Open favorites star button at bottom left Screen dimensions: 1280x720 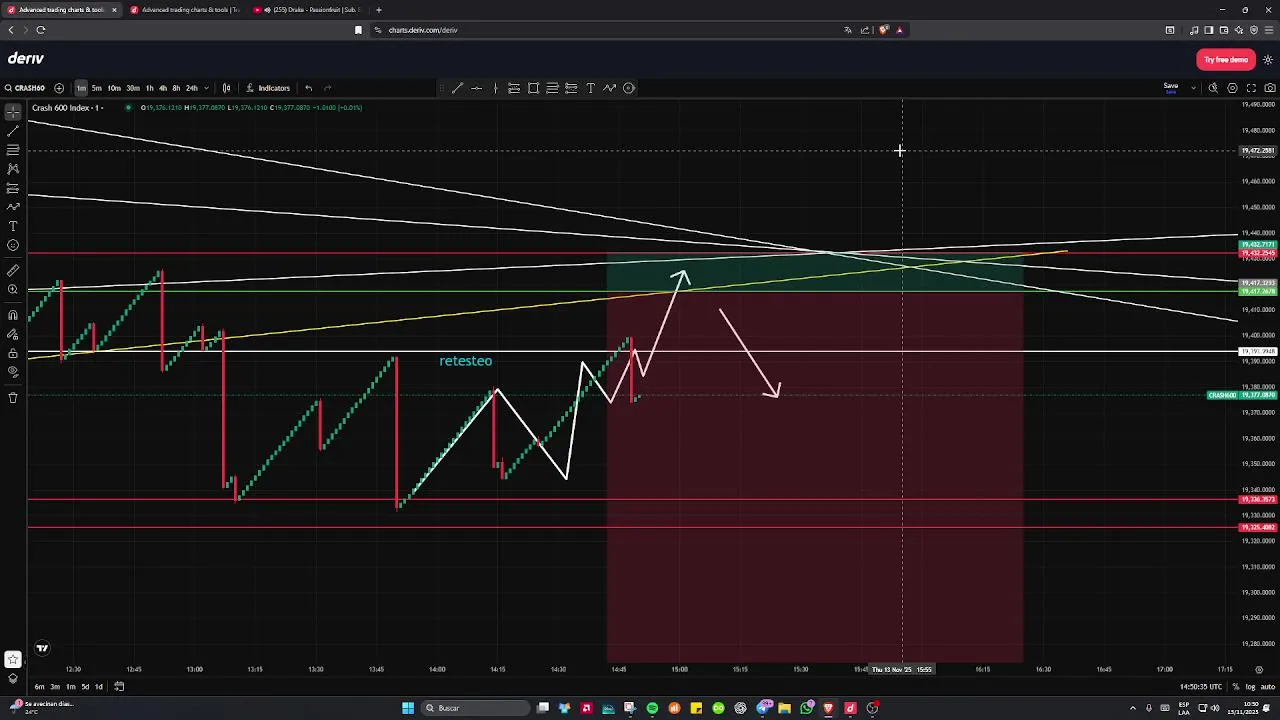13,659
